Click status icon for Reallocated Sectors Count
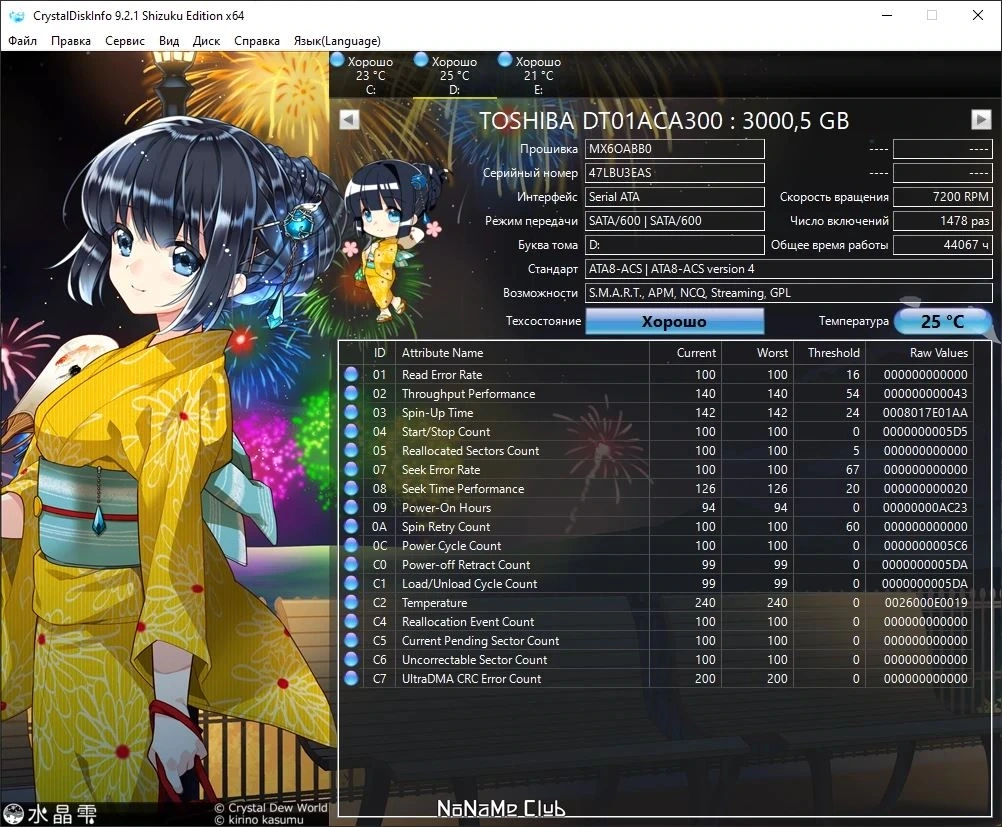This screenshot has width=1002, height=827. 351,450
